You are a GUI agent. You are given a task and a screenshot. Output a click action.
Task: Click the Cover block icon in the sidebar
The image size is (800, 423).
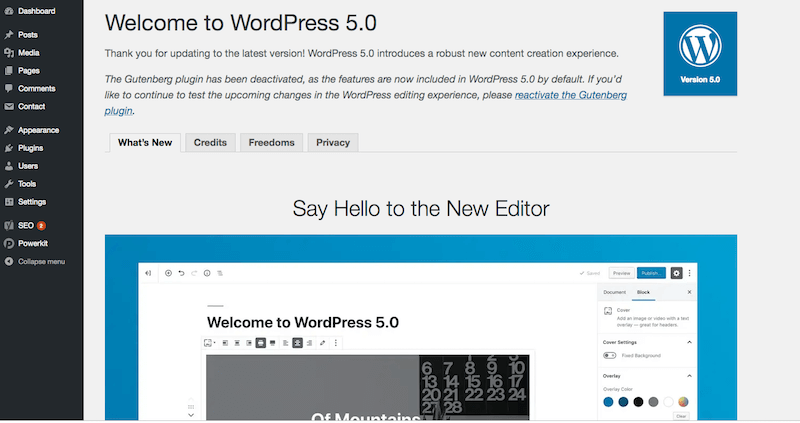pyautogui.click(x=608, y=311)
